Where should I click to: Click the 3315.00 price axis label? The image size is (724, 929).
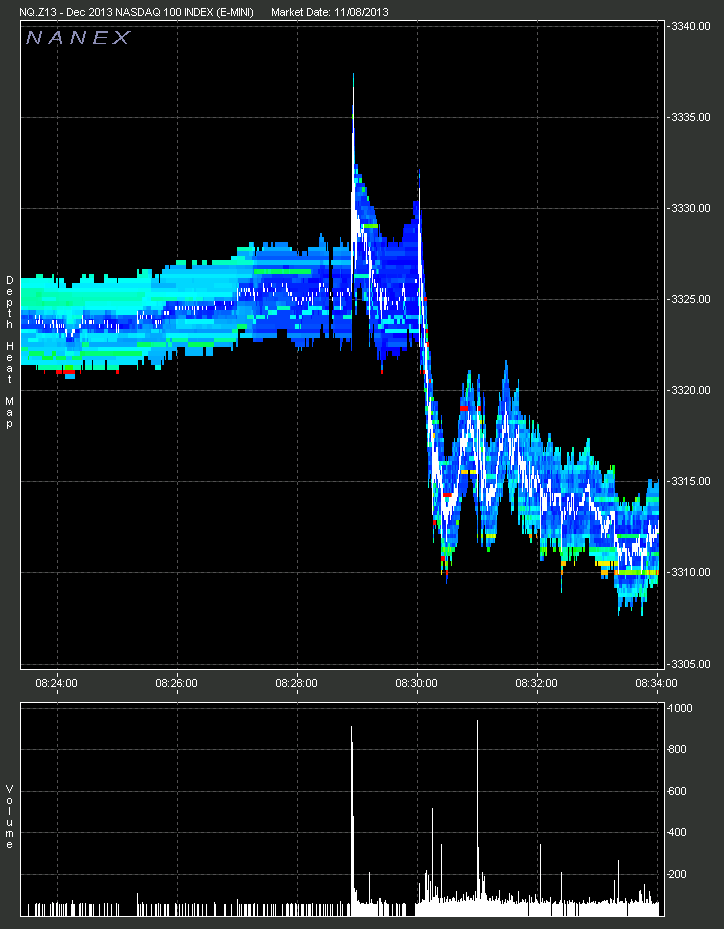(x=690, y=481)
